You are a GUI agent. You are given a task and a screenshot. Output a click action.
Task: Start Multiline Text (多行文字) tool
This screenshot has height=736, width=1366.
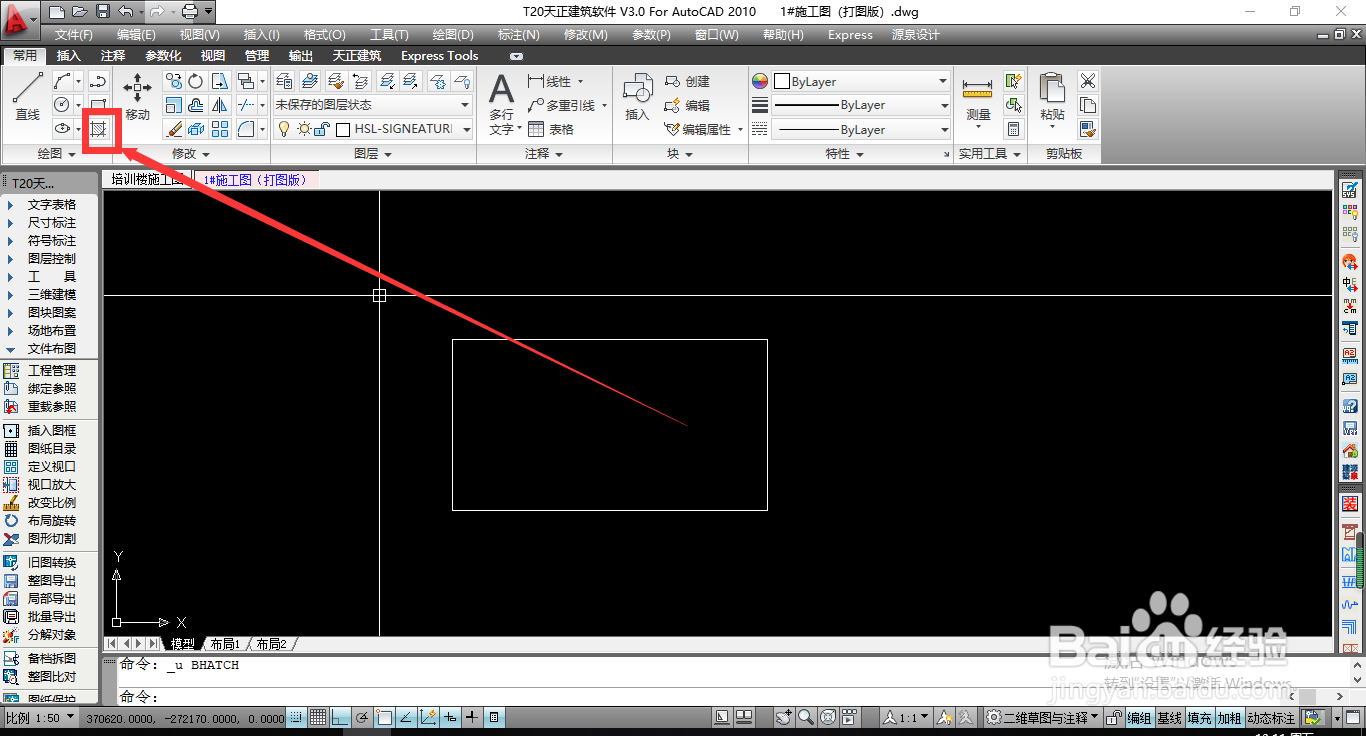click(x=501, y=104)
